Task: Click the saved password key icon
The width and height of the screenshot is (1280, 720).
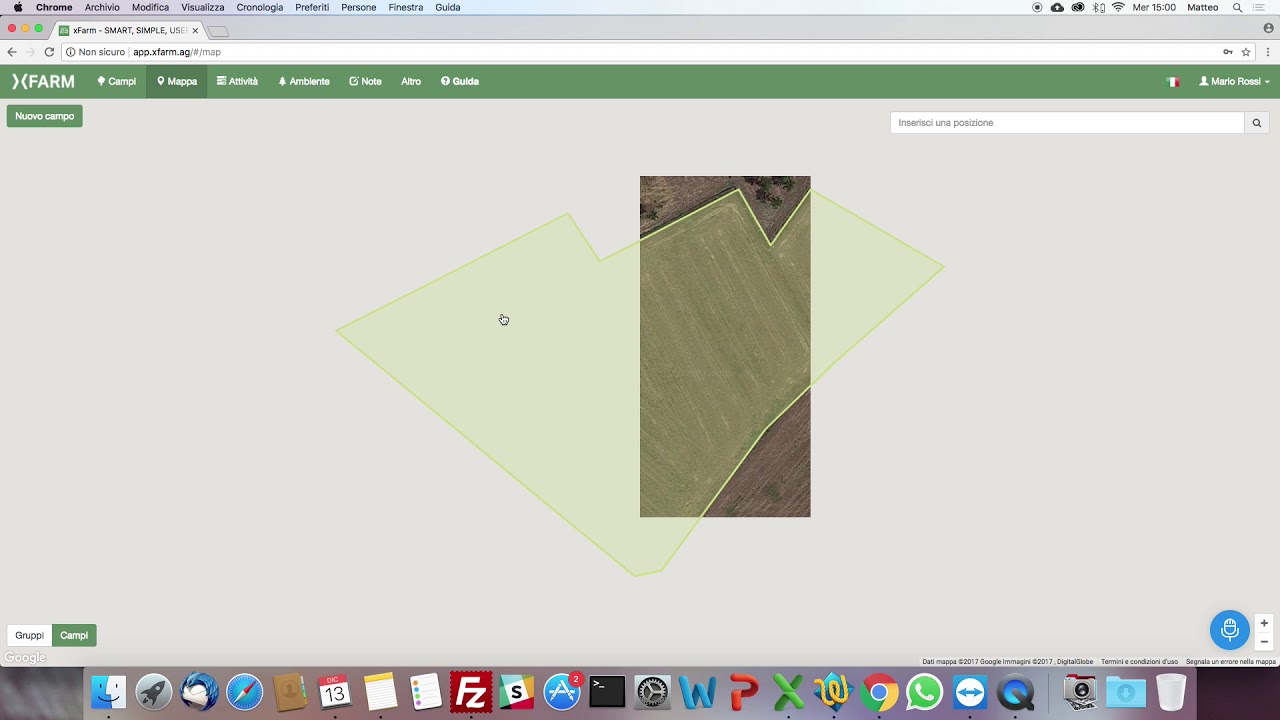Action: [x=1228, y=52]
